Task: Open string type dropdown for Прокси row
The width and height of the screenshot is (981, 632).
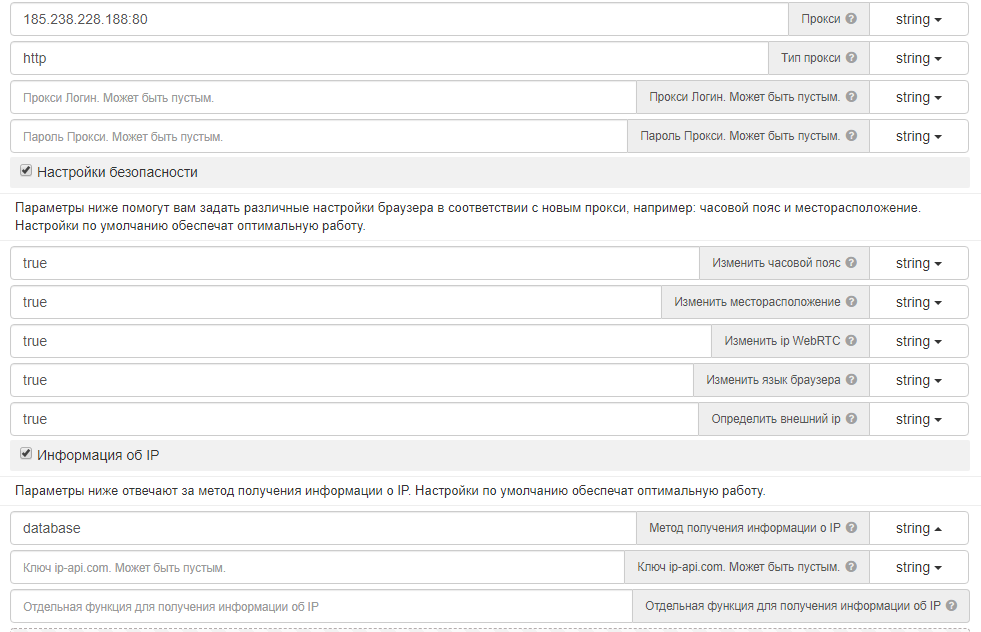Action: pyautogui.click(x=919, y=19)
